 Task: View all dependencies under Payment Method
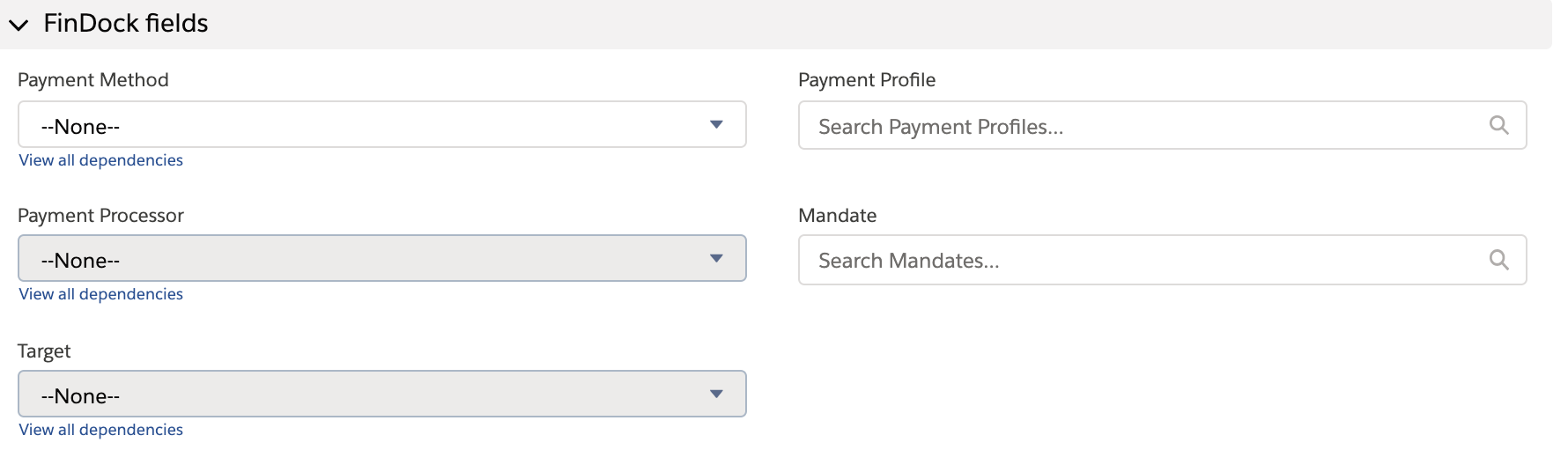pyautogui.click(x=101, y=160)
